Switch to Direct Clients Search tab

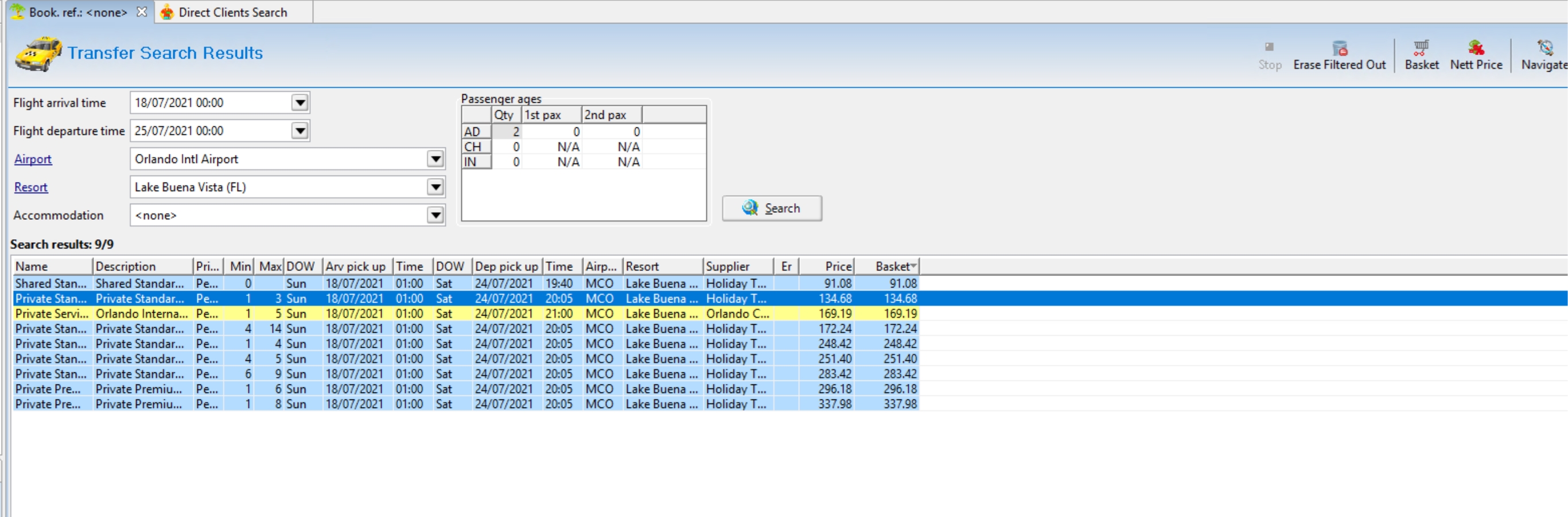click(x=233, y=12)
